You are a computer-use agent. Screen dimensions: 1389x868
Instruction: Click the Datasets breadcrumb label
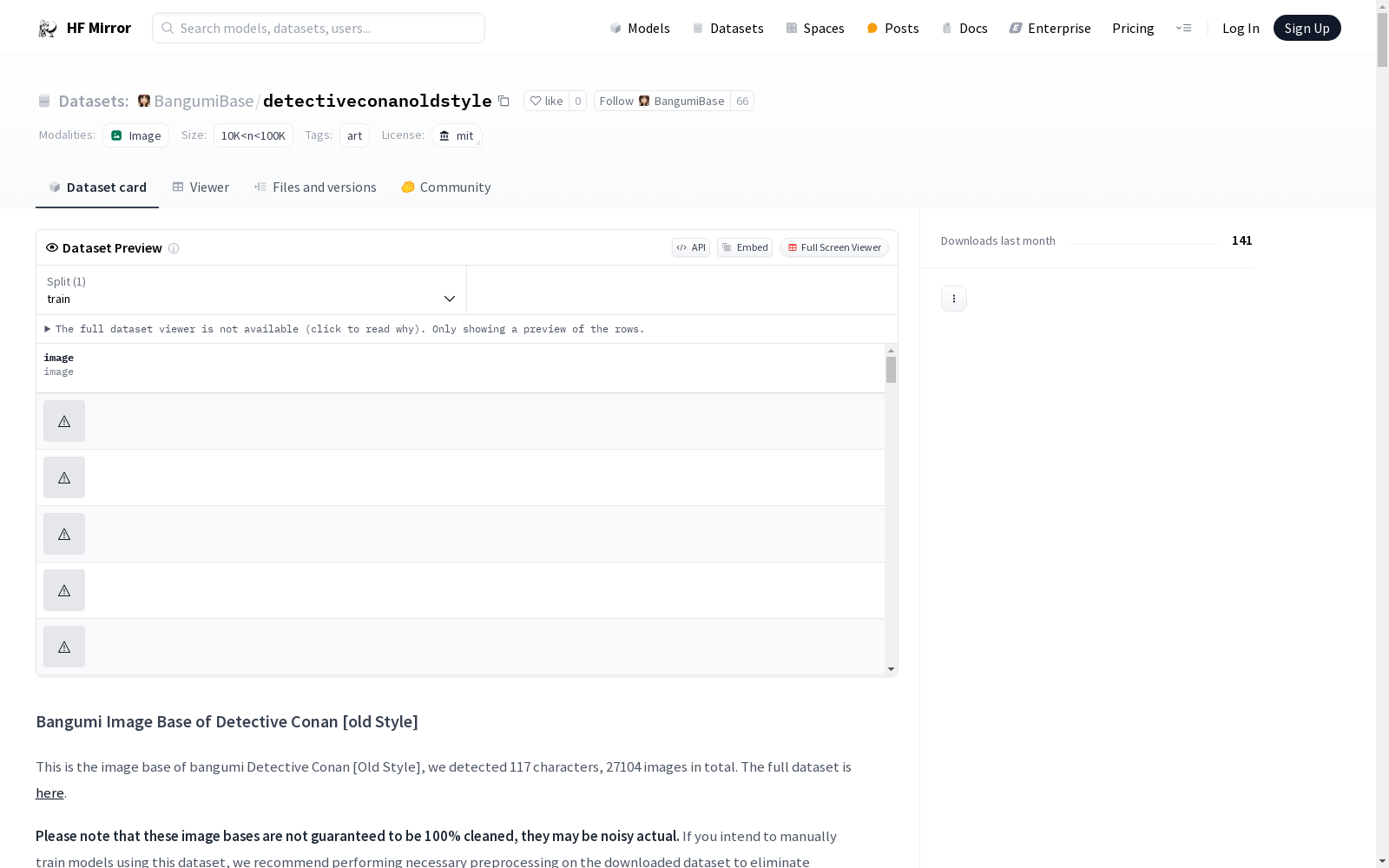click(93, 101)
